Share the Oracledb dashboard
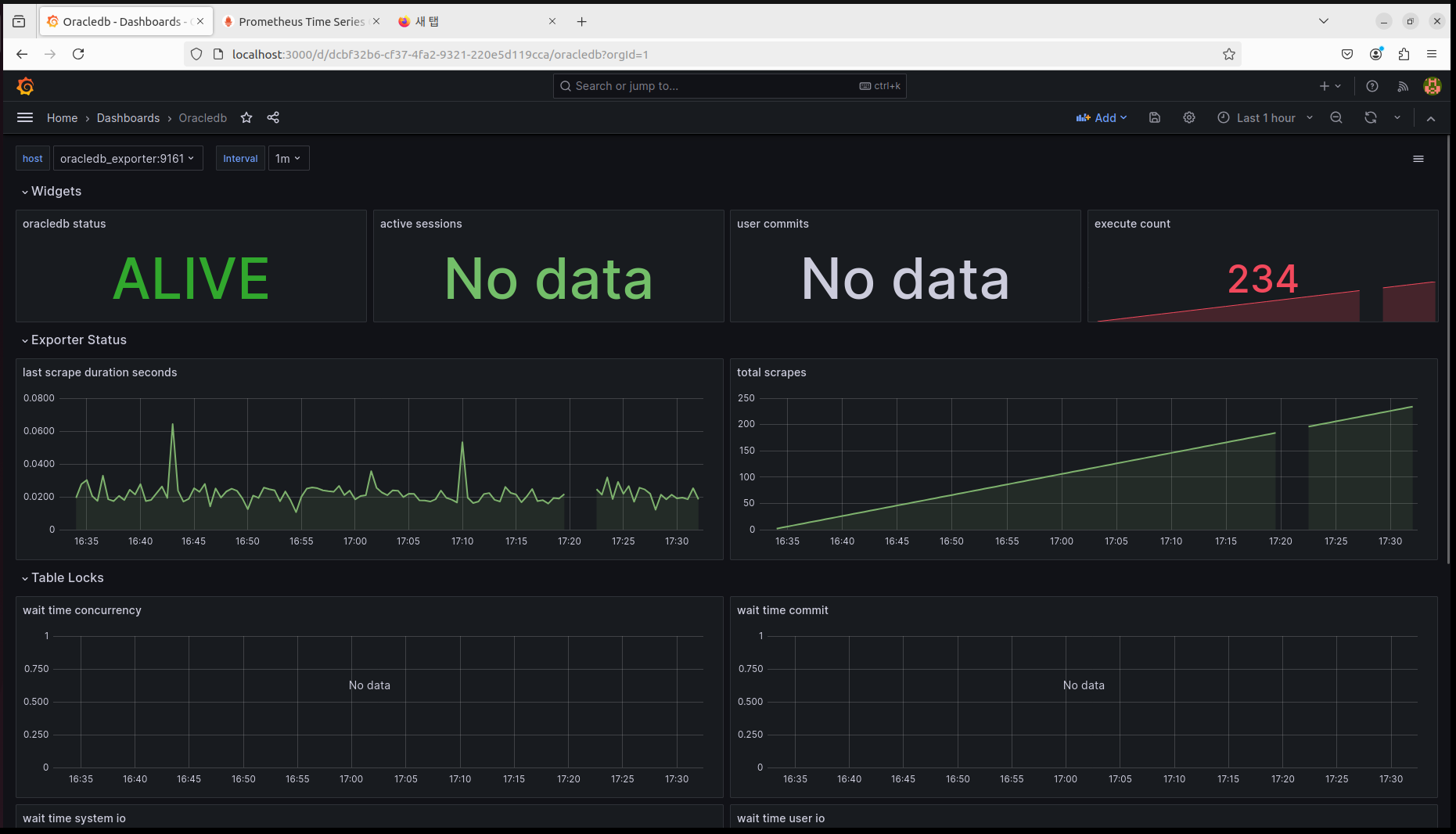This screenshot has height=834, width=1456. click(x=273, y=117)
